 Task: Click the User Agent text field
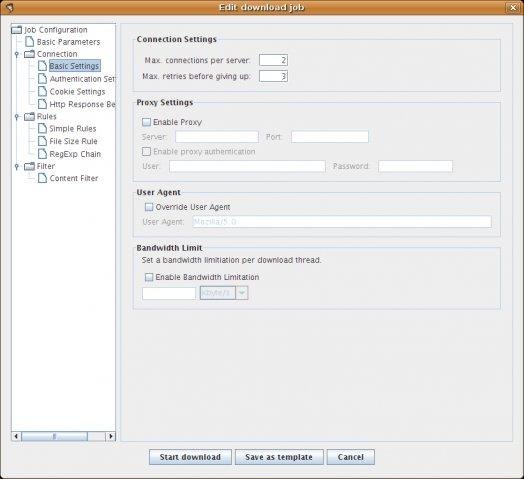342,222
